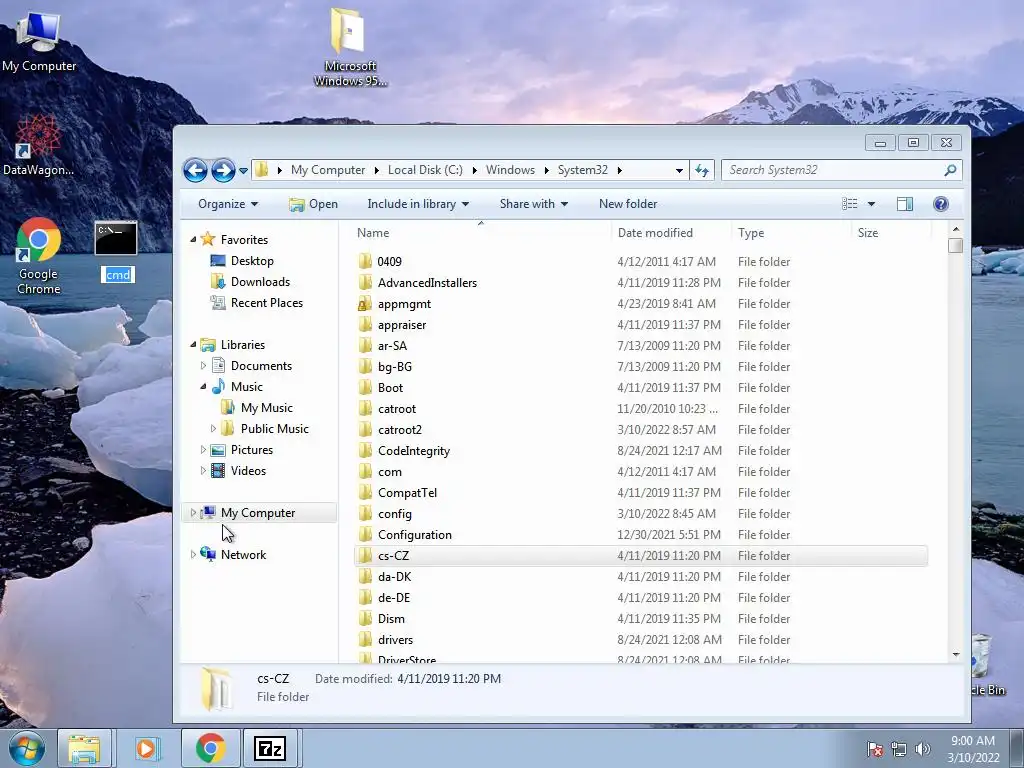Focus the Search System32 field
1024x768 pixels.
[841, 170]
